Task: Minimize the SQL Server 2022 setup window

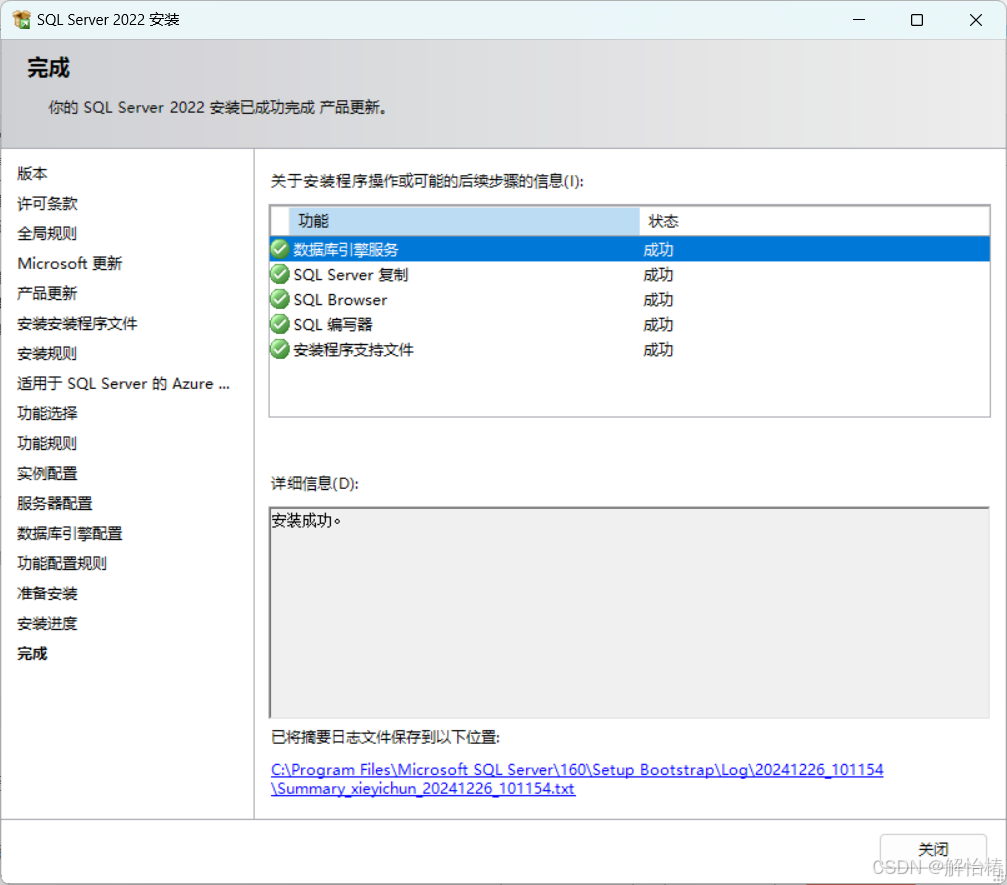Action: (859, 20)
